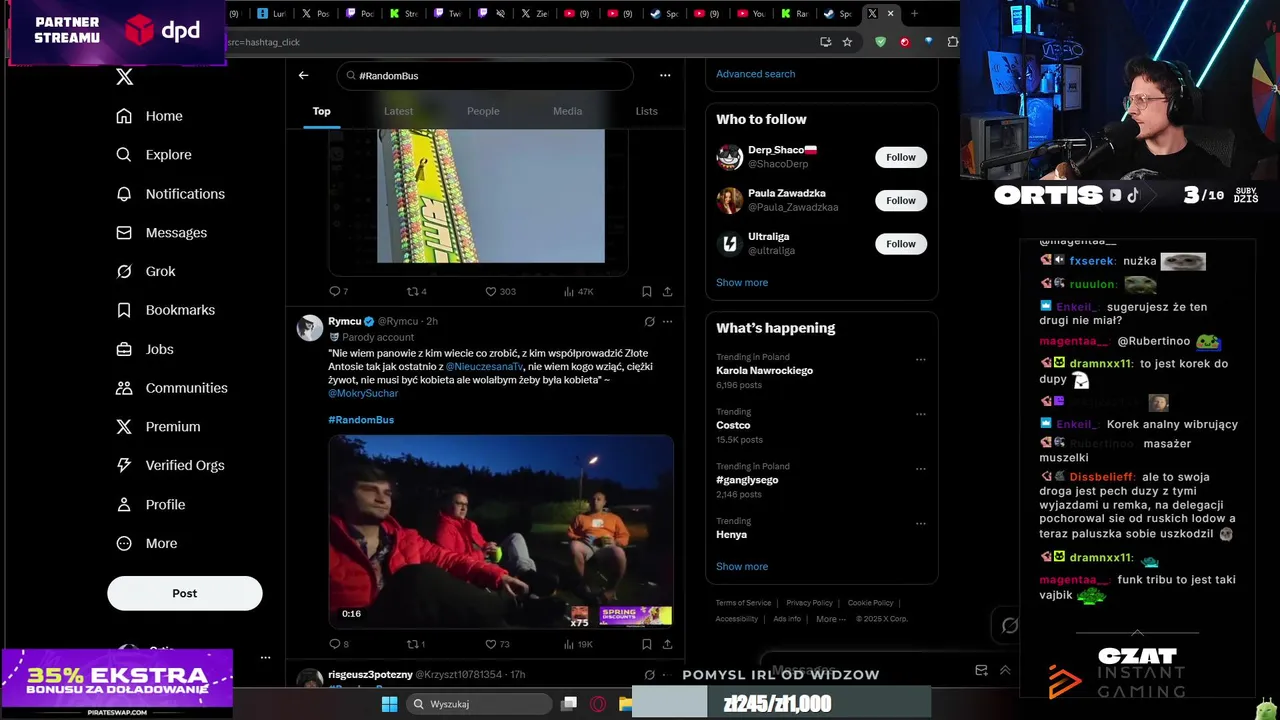The image size is (1280, 720).
Task: Open risgeusz3potezny post three-dot menu
Action: tap(667, 675)
